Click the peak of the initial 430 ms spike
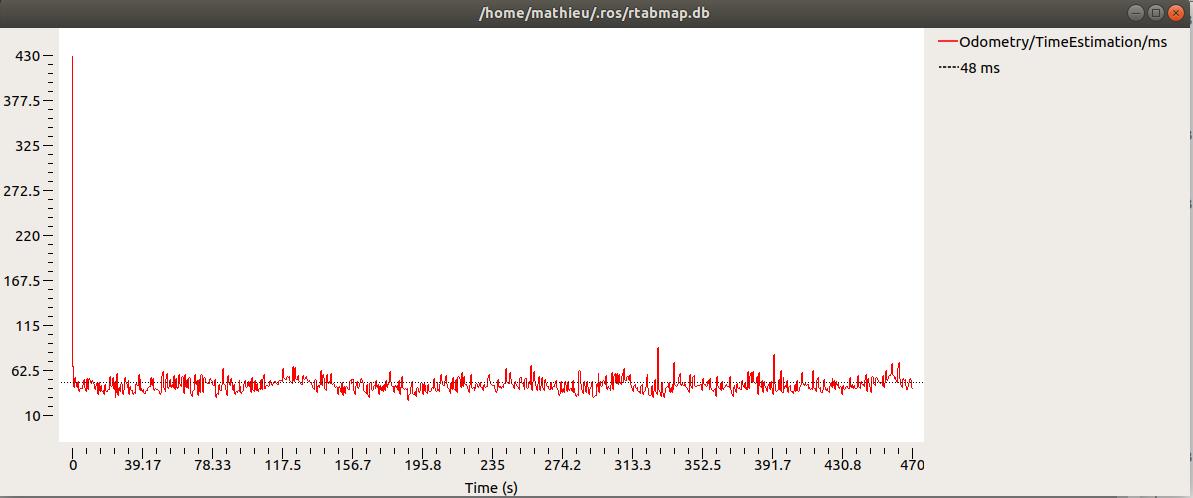Viewport: 1193px width, 498px height. point(73,58)
